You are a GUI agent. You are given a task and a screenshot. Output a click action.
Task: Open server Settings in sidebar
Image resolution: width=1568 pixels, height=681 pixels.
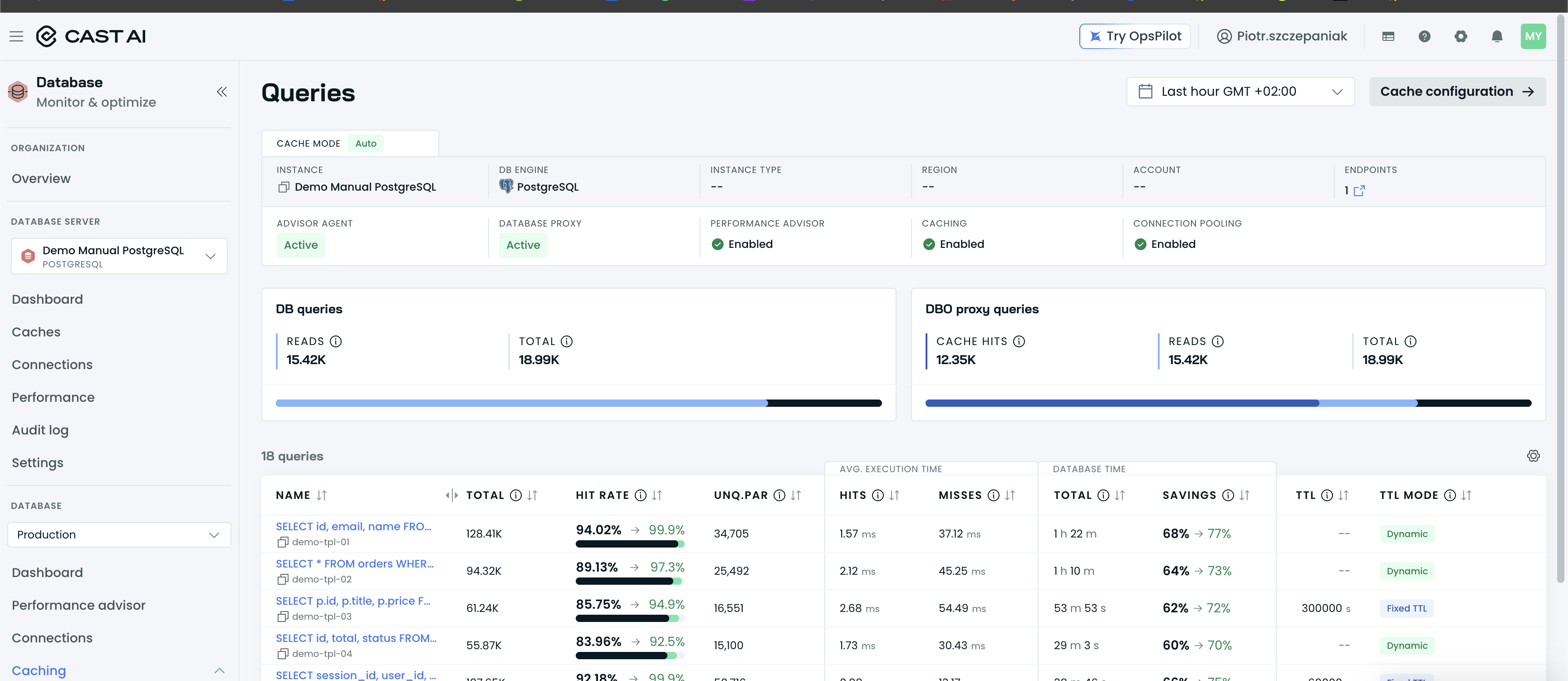click(37, 463)
